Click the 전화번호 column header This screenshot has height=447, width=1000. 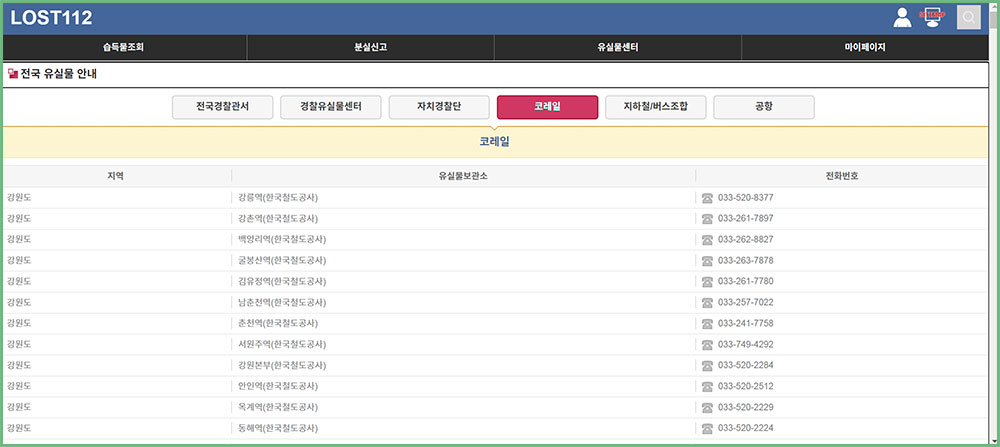tap(842, 176)
